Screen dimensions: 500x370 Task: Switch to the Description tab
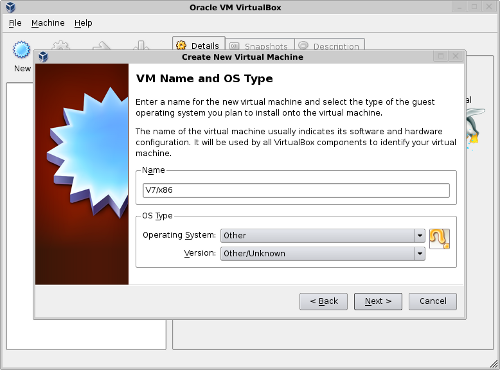point(330,46)
